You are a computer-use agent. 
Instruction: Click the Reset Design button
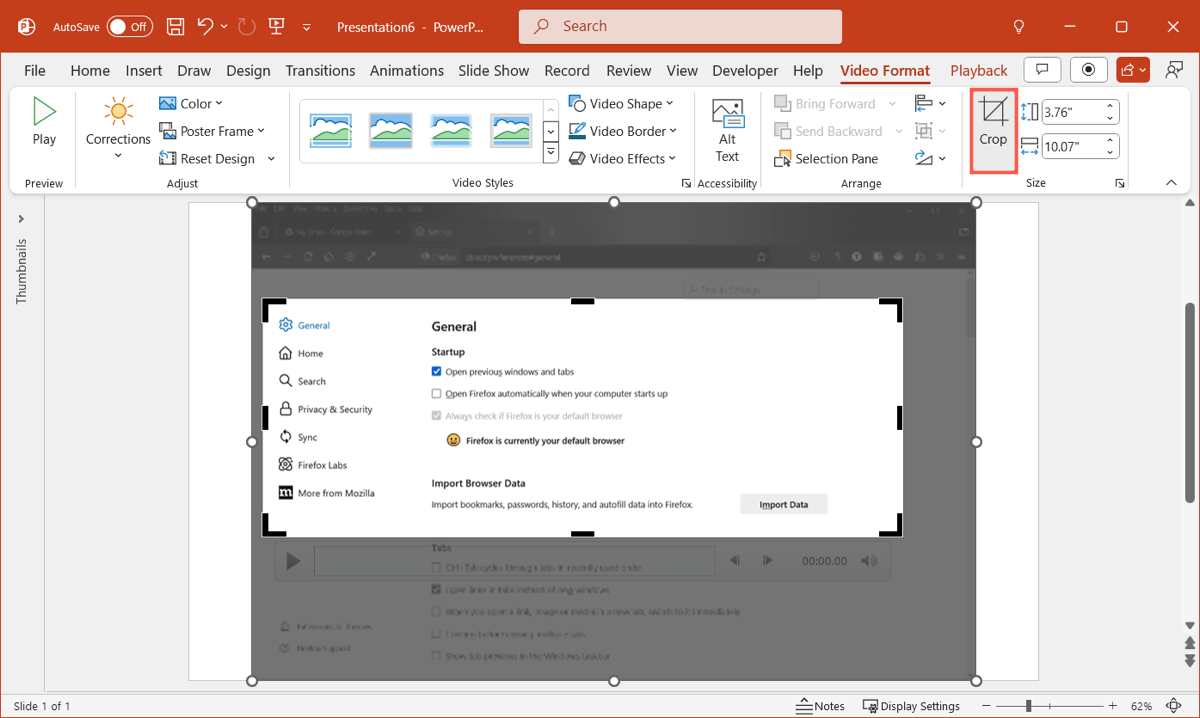(x=207, y=158)
